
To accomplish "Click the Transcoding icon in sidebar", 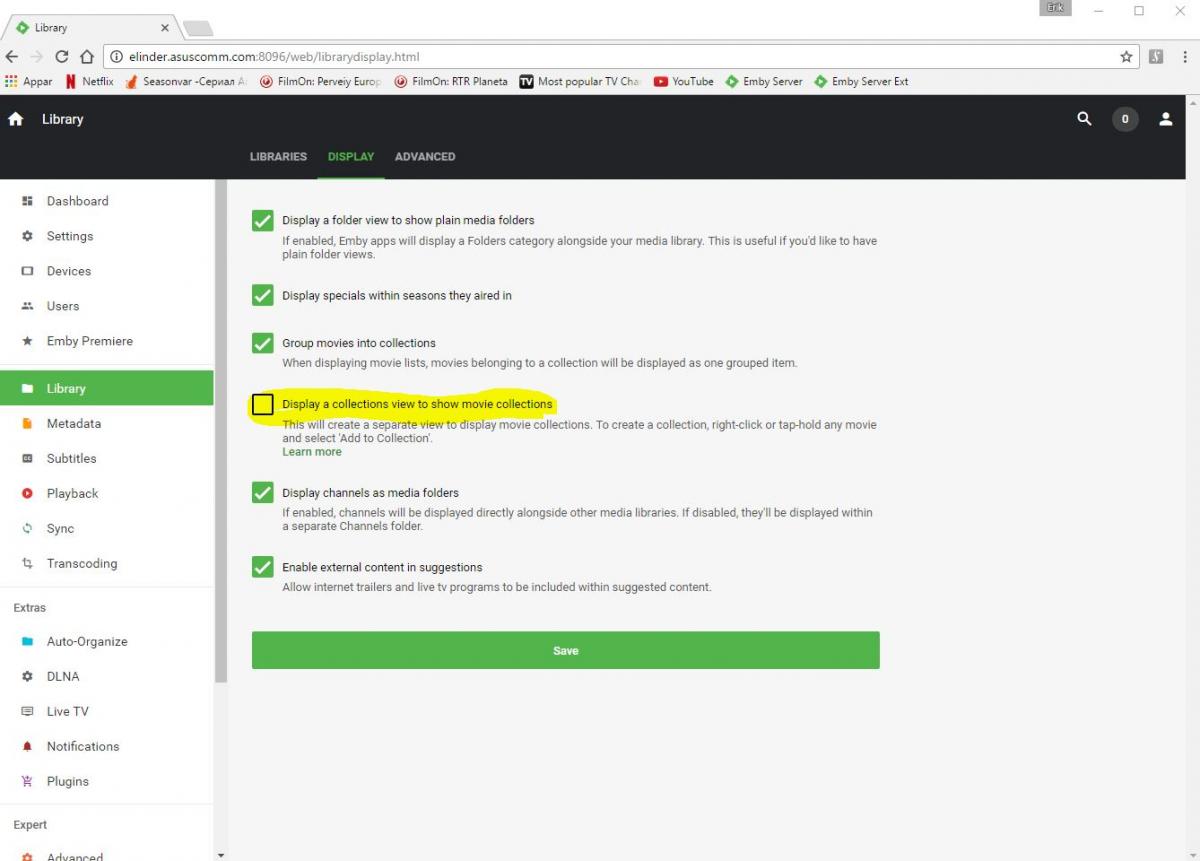I will click(28, 563).
